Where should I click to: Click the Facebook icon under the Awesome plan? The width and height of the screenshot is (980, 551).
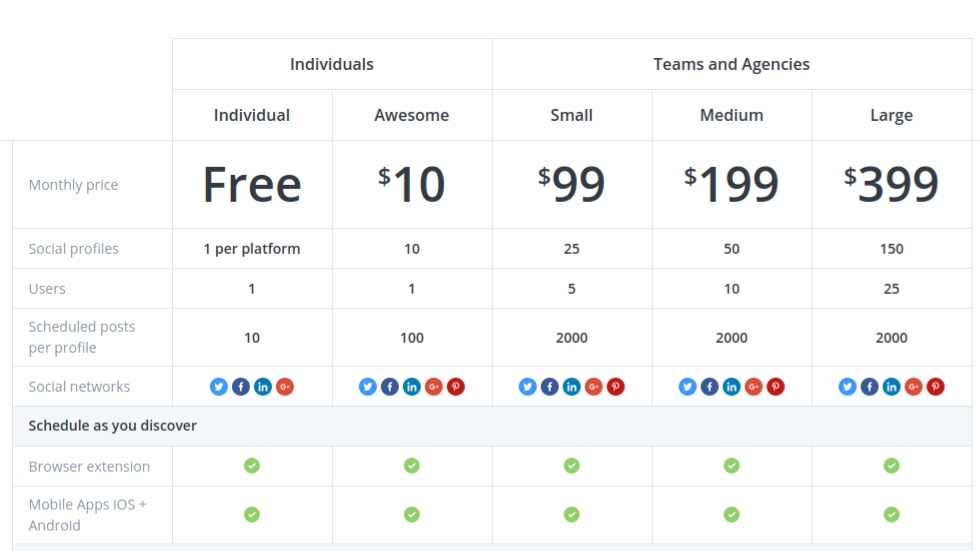(390, 387)
